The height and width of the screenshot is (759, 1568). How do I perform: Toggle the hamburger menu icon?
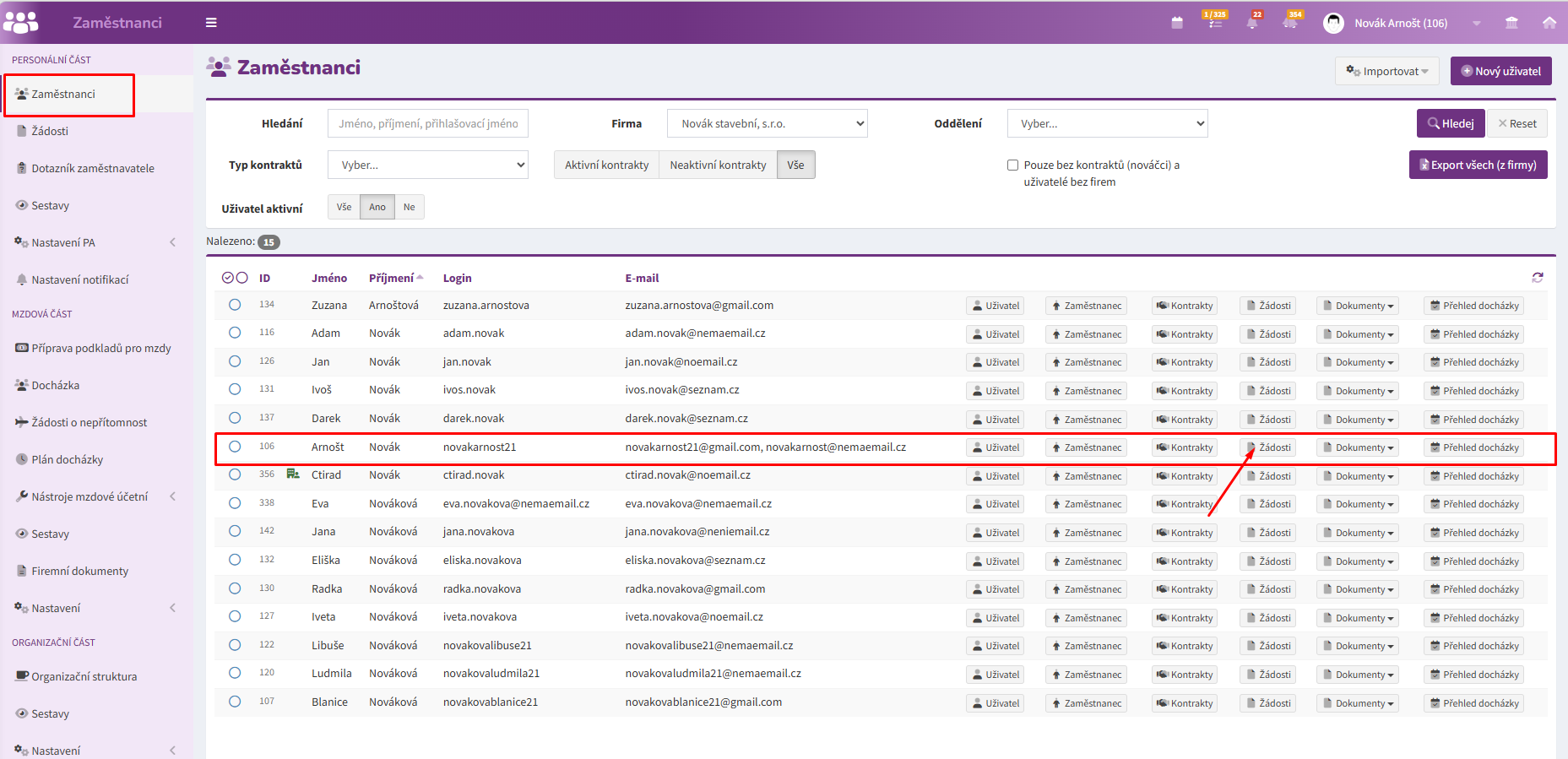click(x=211, y=23)
